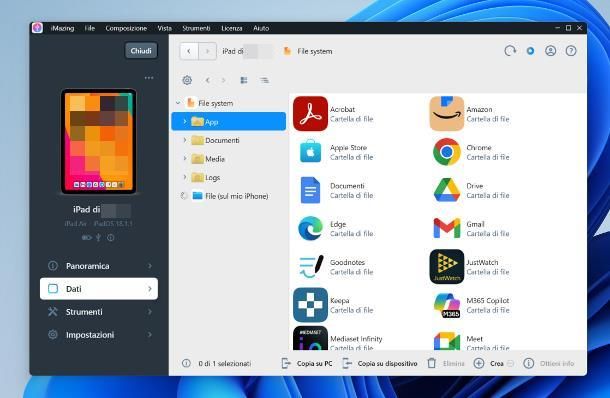Image resolution: width=610 pixels, height=398 pixels.
Task: Click Copia su PC
Action: 307,363
